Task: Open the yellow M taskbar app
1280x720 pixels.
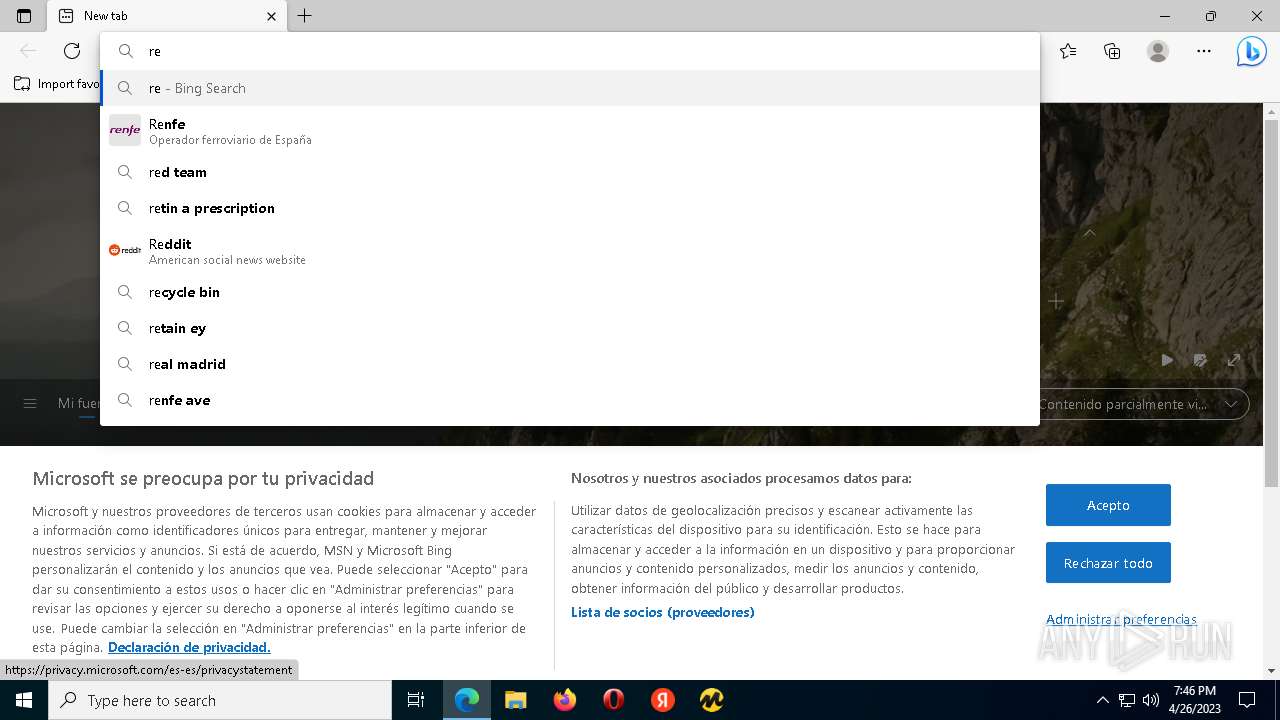Action: 712,700
